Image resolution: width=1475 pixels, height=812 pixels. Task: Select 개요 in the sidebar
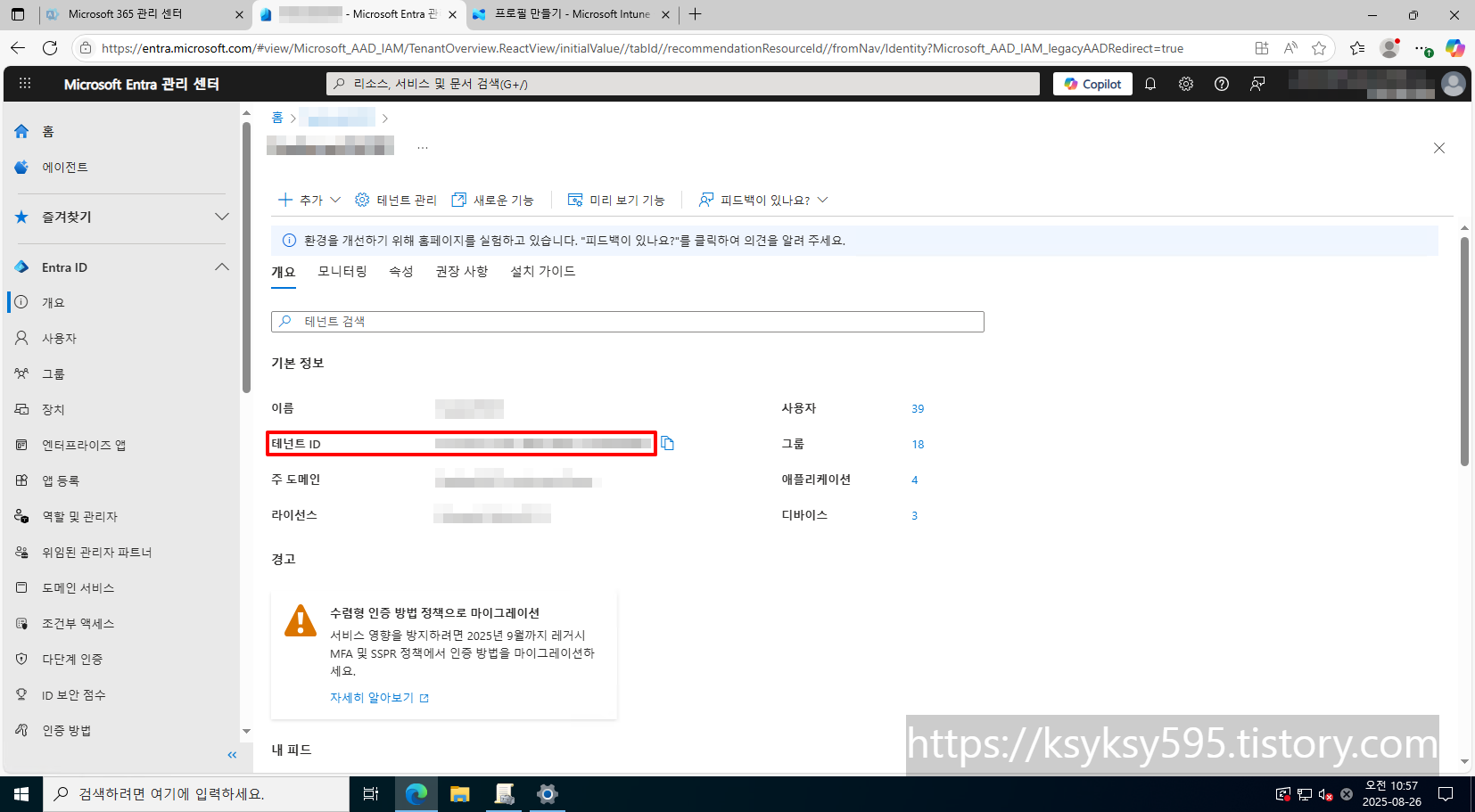[54, 302]
